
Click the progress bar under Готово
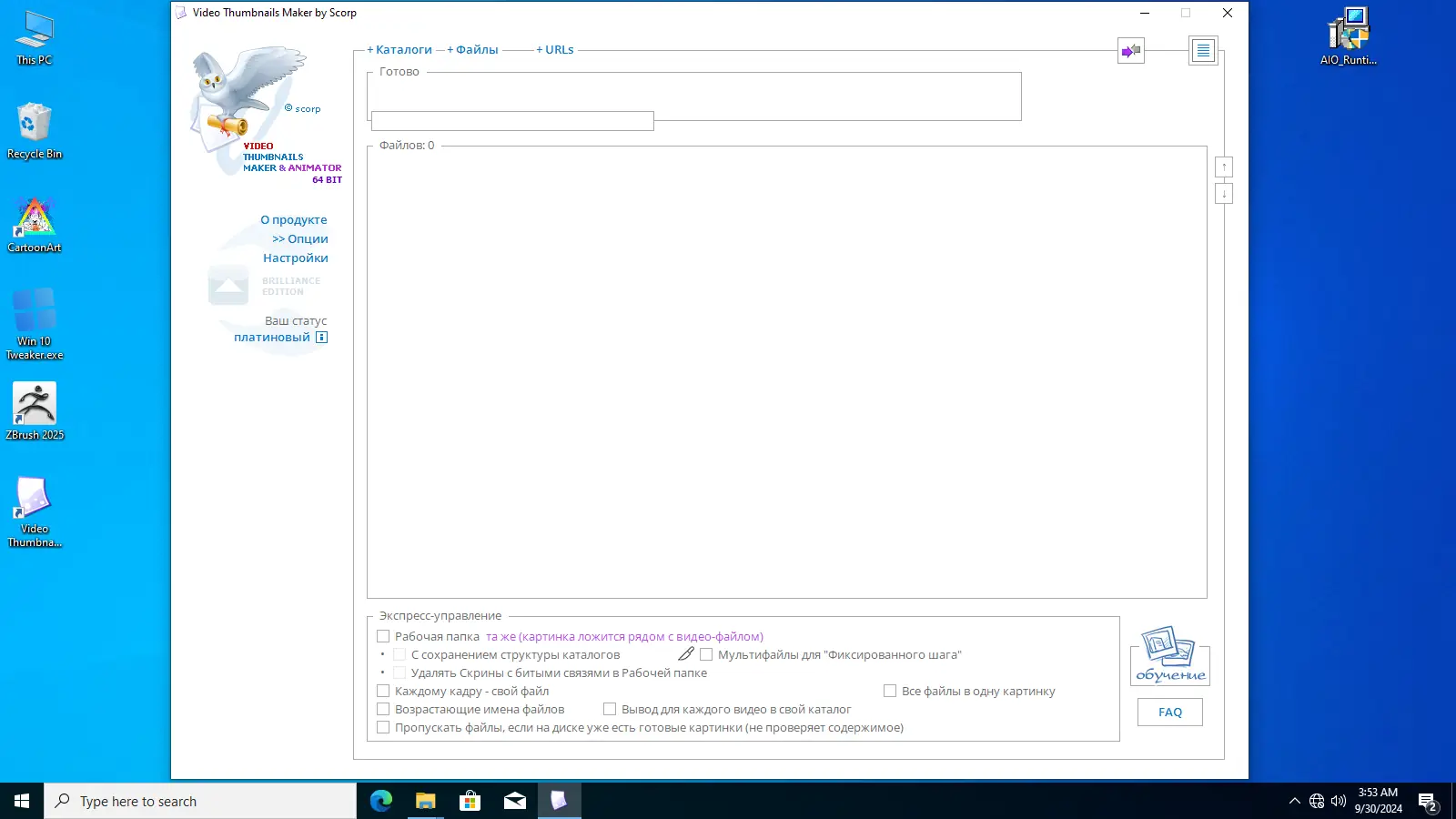pyautogui.click(x=512, y=121)
